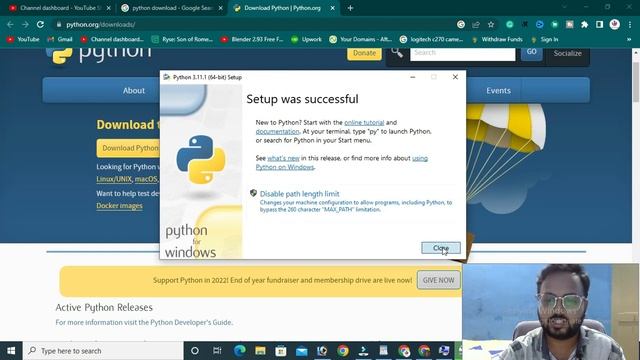This screenshot has width=640, height=360.
Task: Open the what's new link
Action: click(283, 158)
